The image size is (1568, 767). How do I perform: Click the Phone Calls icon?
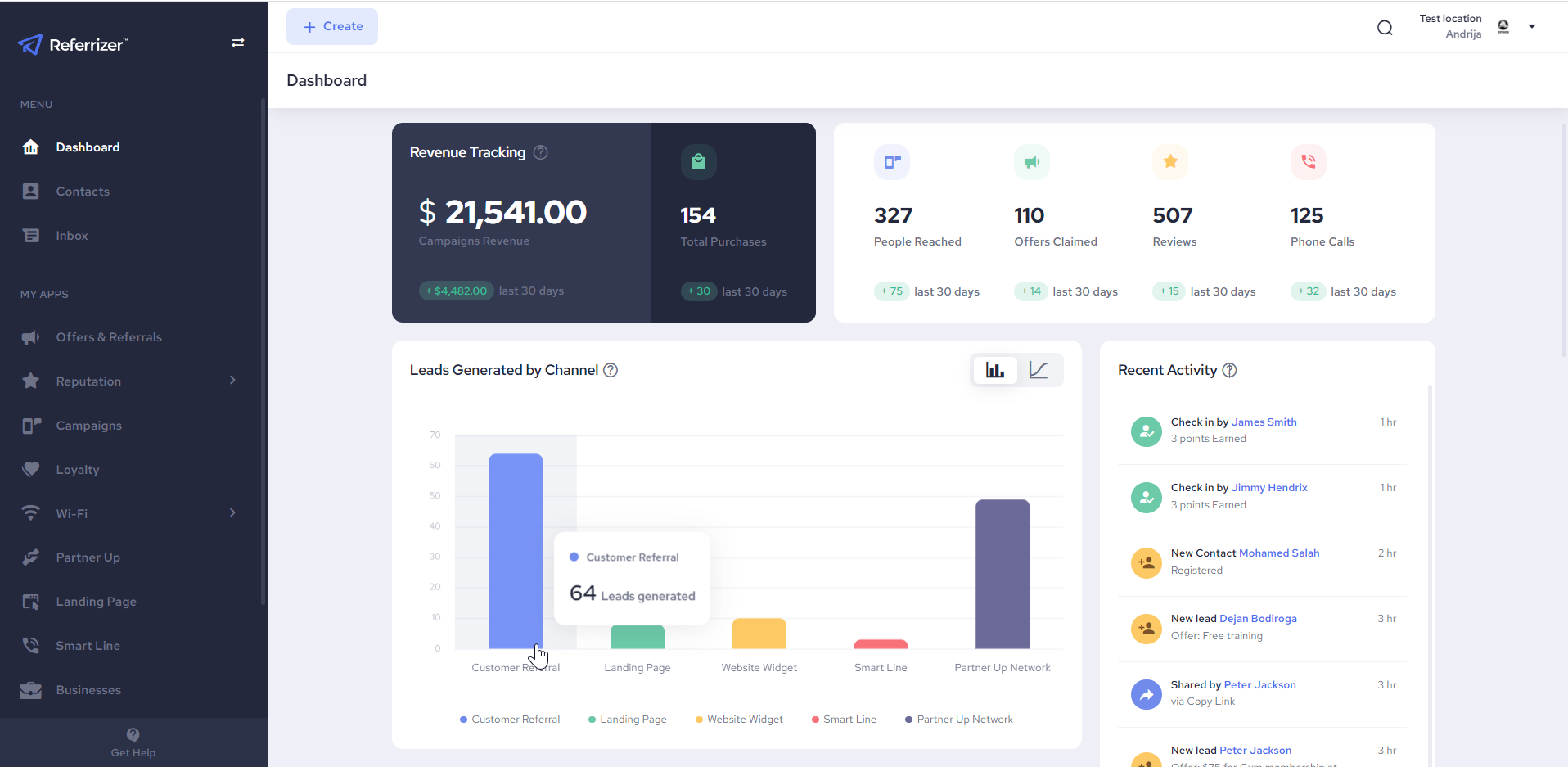pyautogui.click(x=1309, y=162)
